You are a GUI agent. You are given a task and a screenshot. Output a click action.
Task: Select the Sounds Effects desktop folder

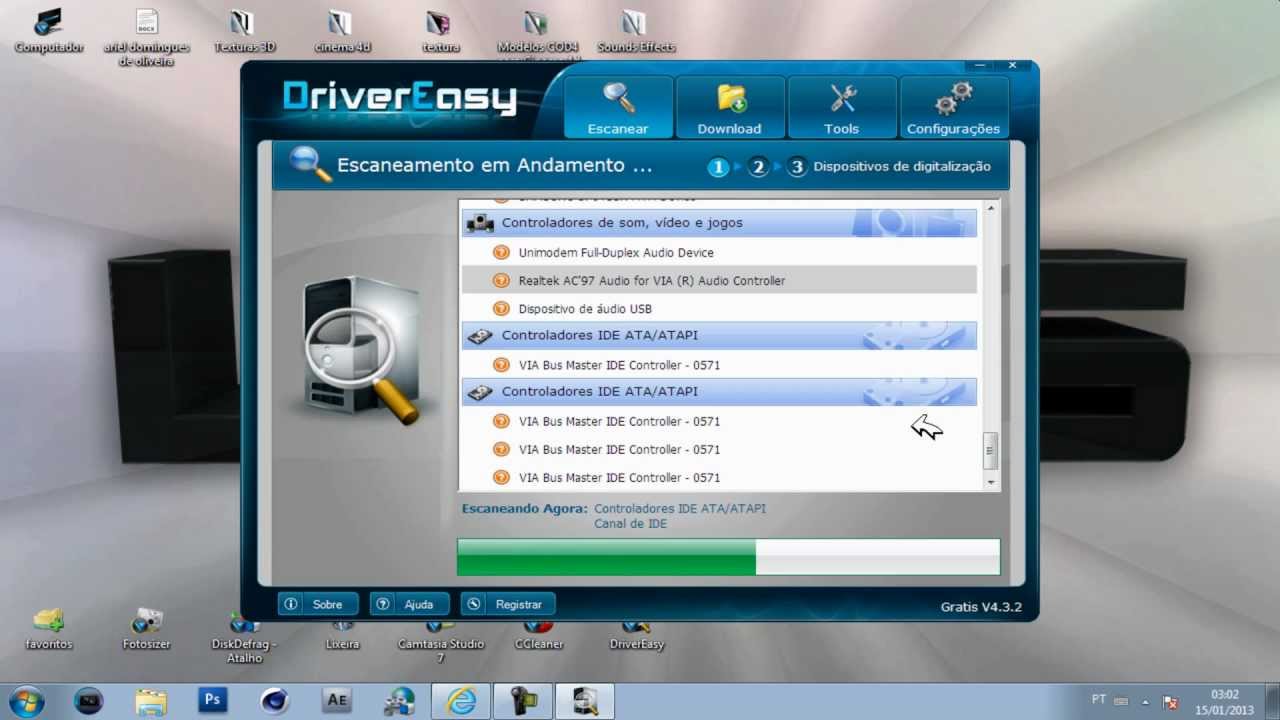[x=636, y=31]
